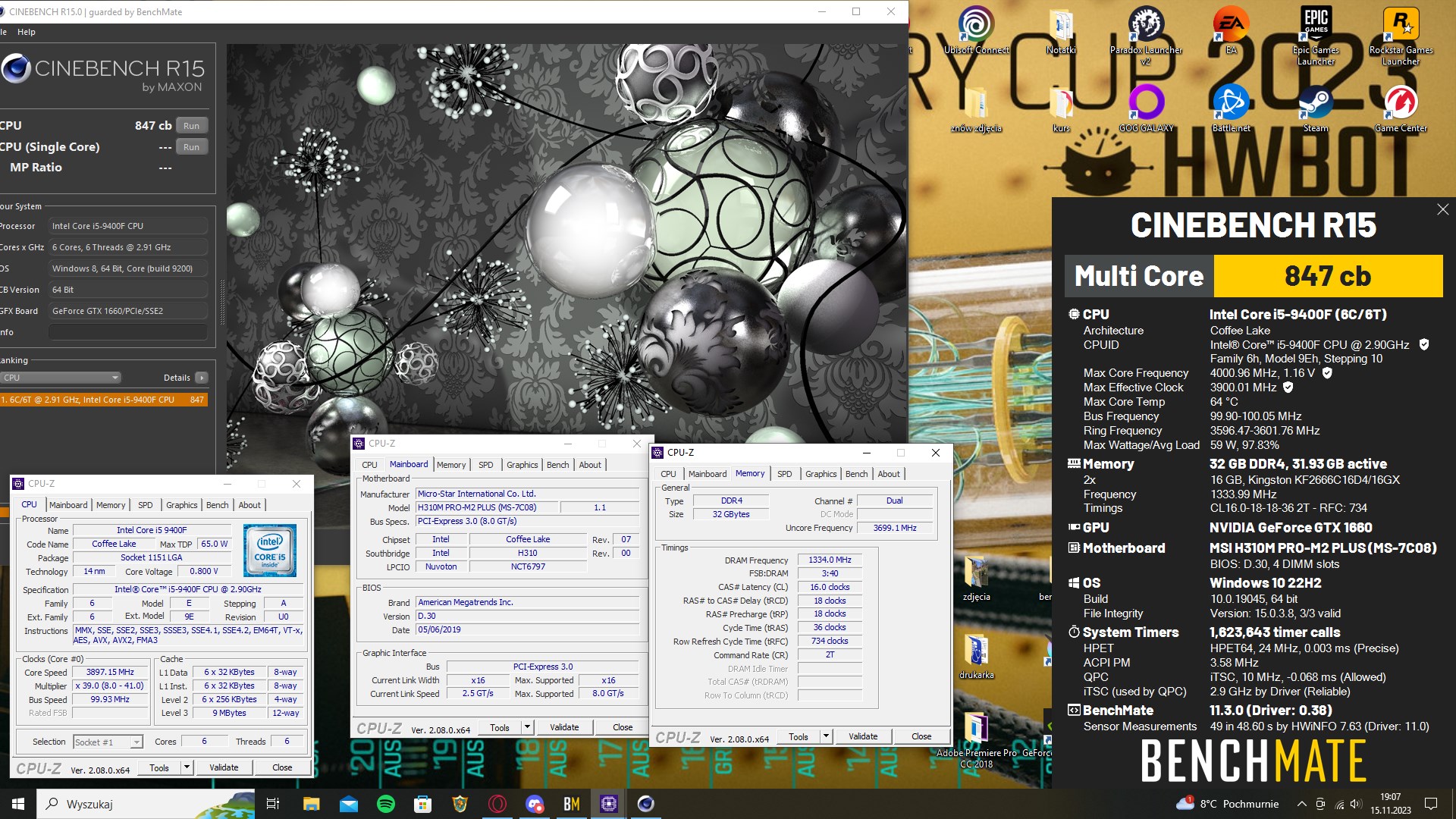Select the orange 6C/6T ranking entry
The height and width of the screenshot is (819, 1456).
pyautogui.click(x=104, y=400)
